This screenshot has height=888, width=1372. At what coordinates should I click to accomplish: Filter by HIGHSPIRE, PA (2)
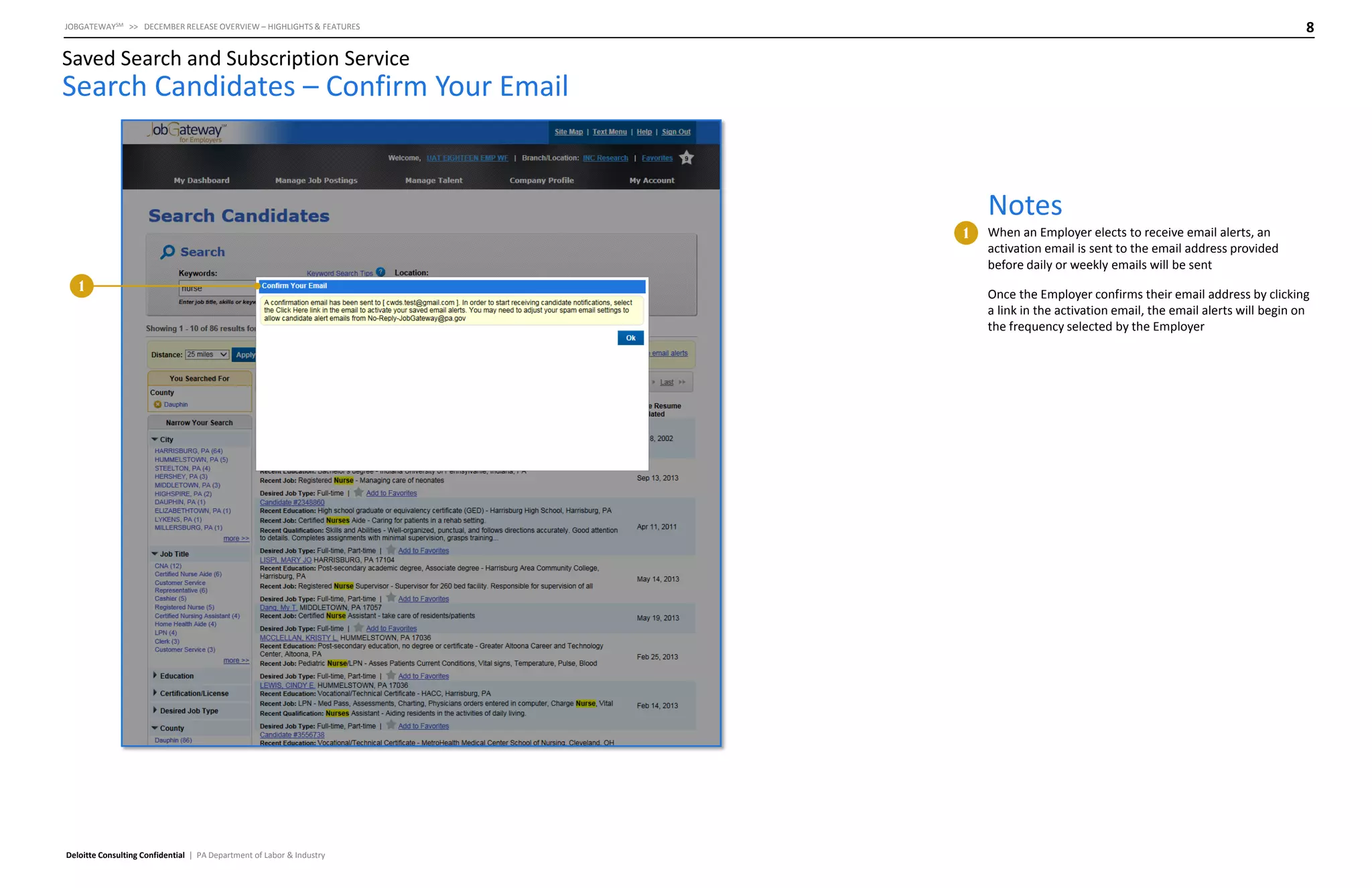coord(183,494)
